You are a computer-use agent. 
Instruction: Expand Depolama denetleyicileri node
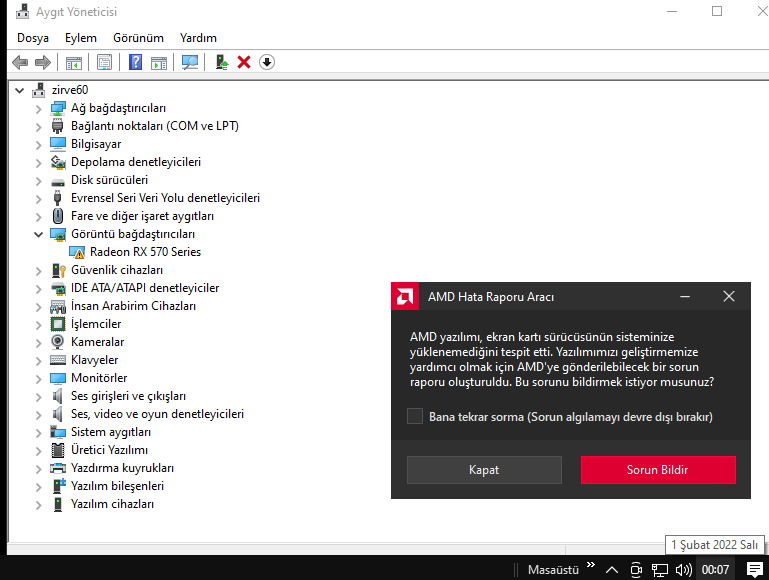point(38,163)
